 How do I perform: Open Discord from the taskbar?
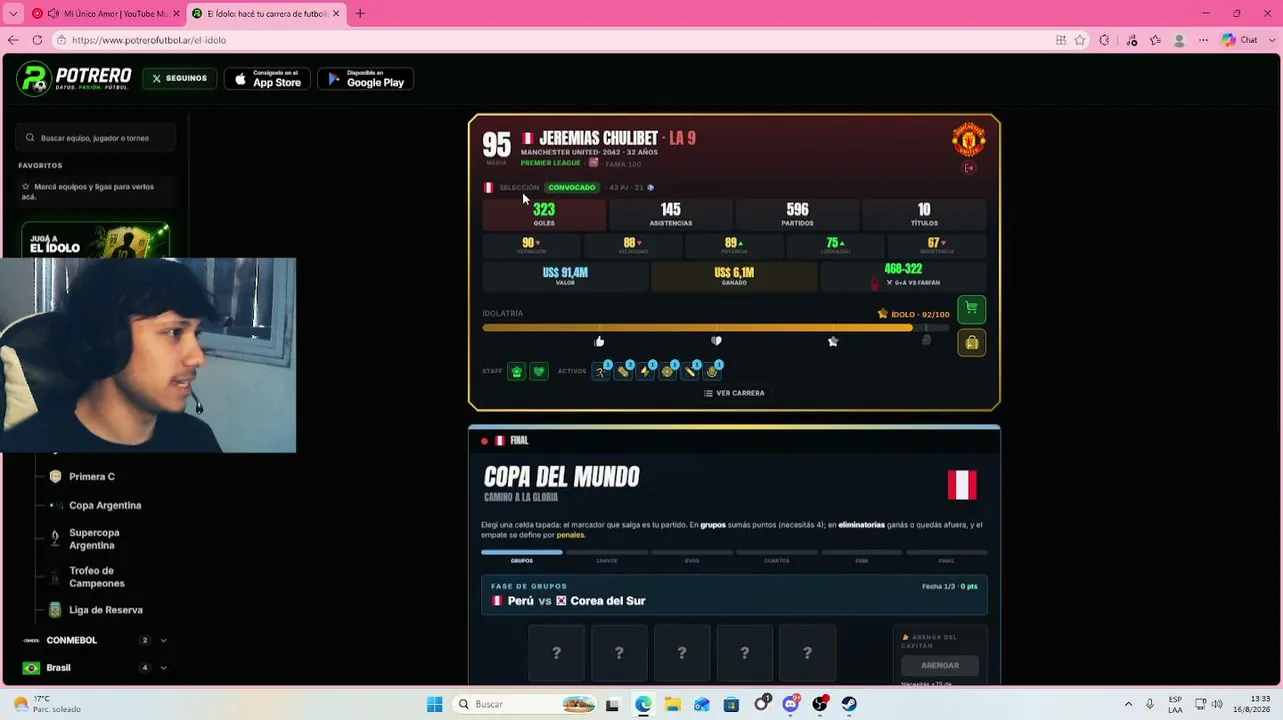791,704
